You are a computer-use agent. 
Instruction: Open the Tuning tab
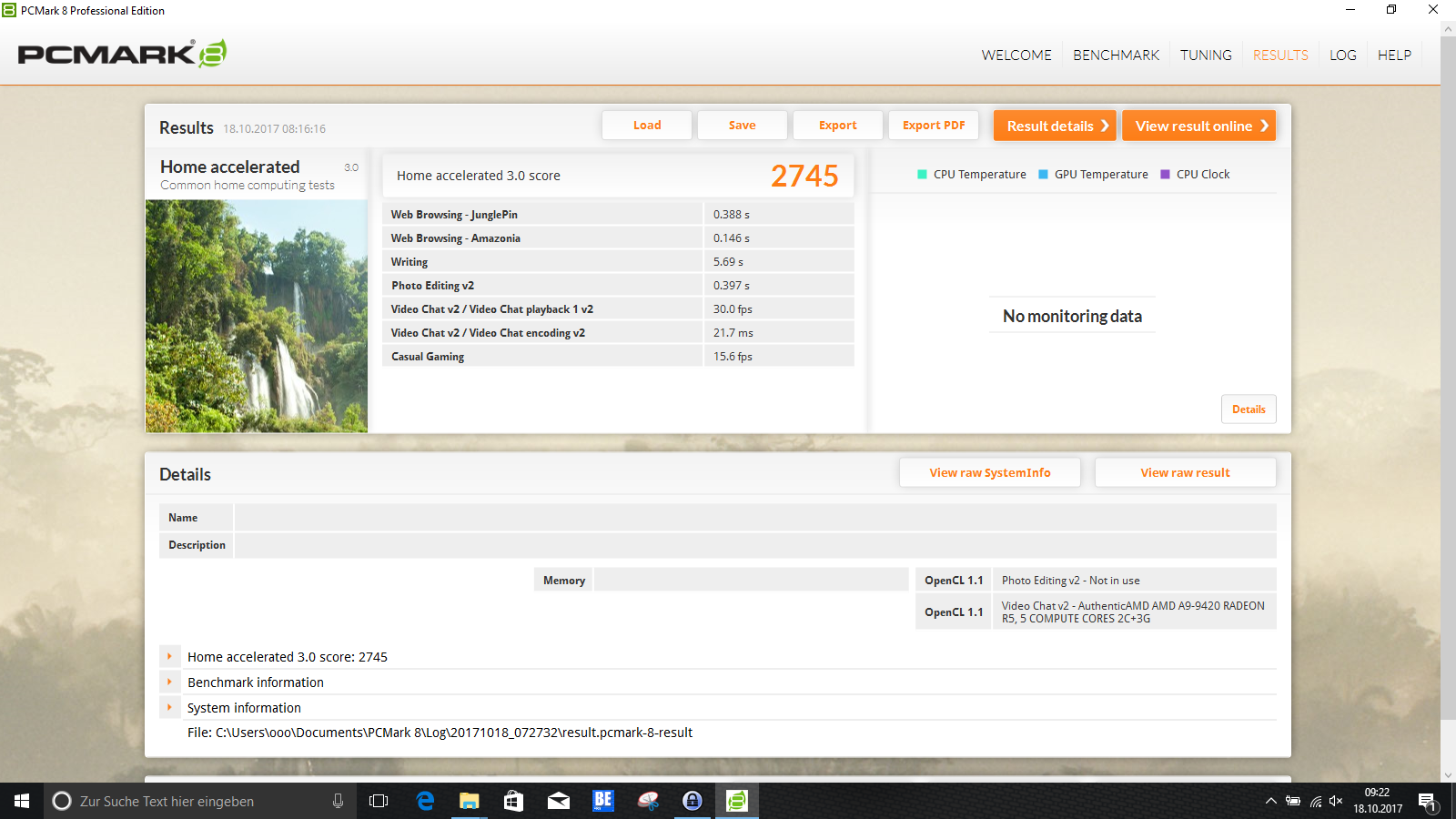coord(1206,56)
